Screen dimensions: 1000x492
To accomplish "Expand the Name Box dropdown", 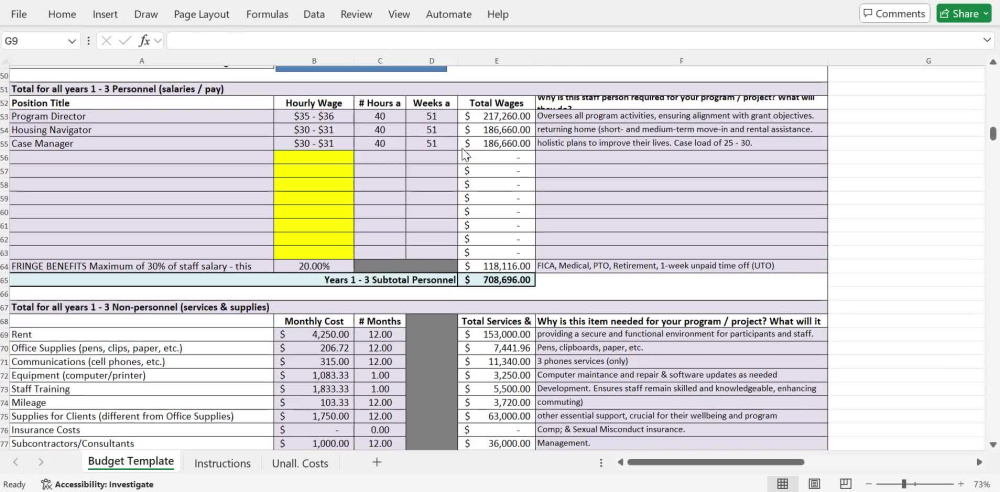I will coord(71,41).
